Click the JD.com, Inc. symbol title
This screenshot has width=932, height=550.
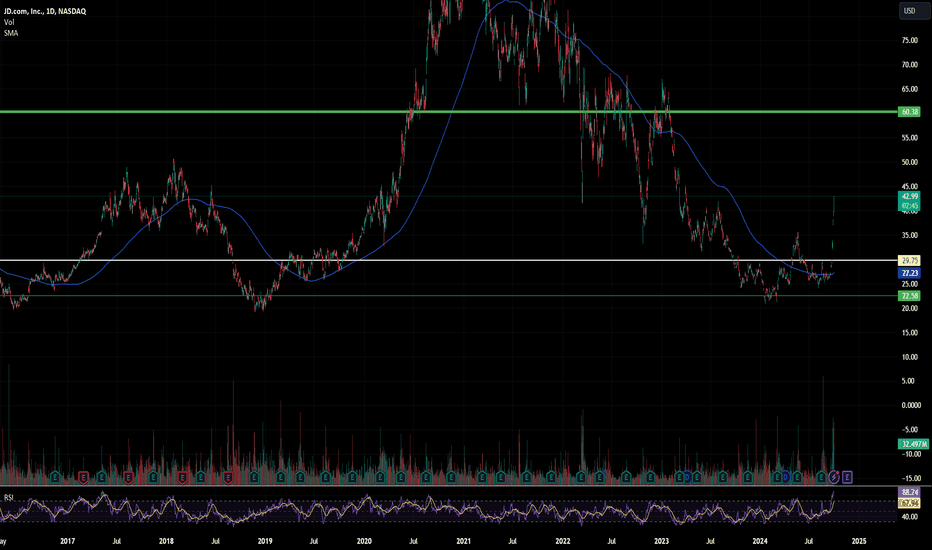coord(45,11)
